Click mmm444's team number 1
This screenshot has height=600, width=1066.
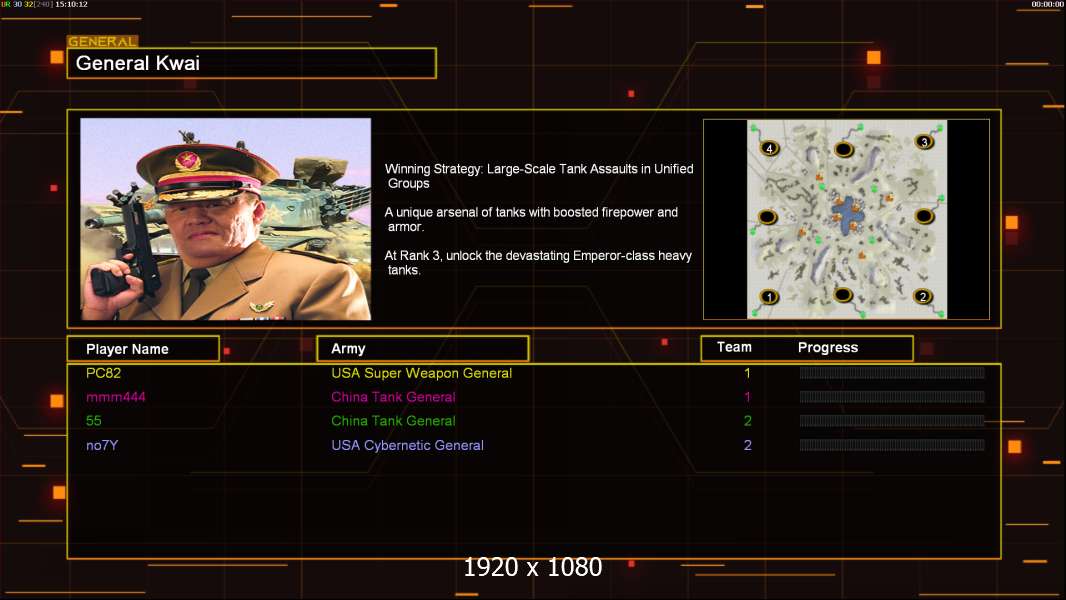tap(747, 397)
